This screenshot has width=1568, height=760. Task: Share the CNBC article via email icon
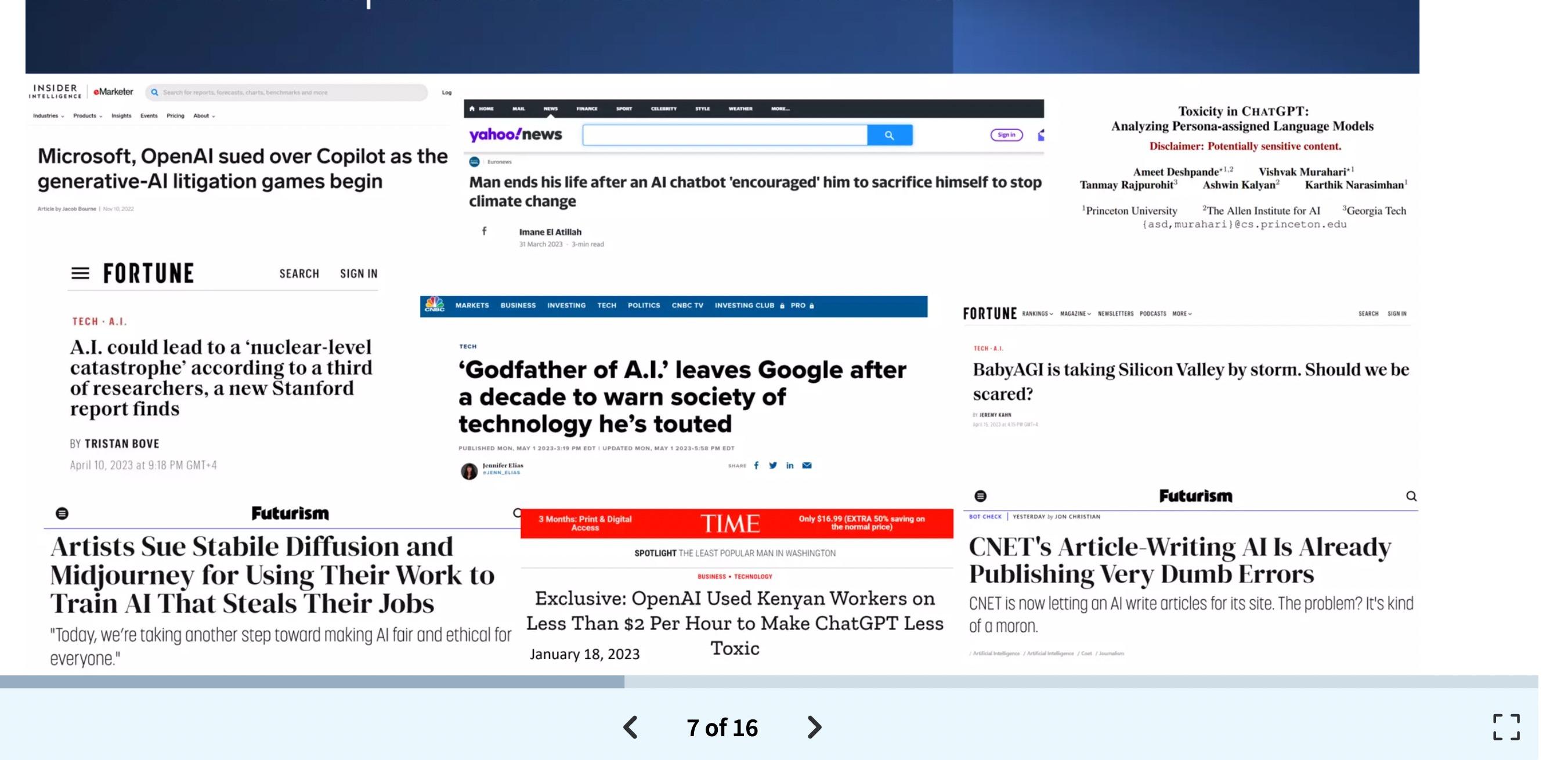(x=807, y=465)
